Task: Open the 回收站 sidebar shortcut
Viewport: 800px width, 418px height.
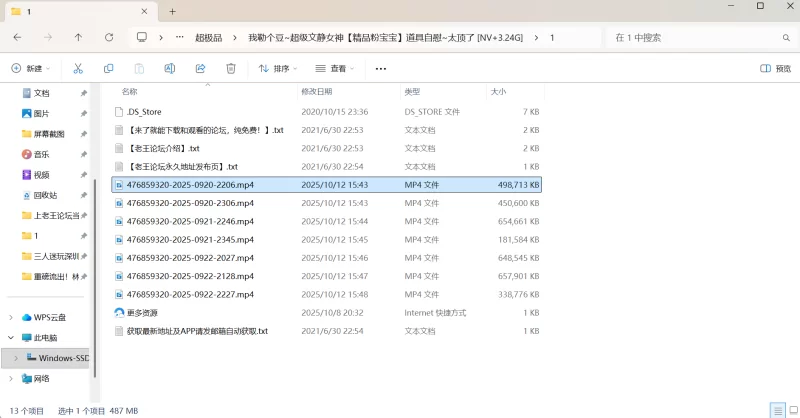Action: [x=45, y=195]
